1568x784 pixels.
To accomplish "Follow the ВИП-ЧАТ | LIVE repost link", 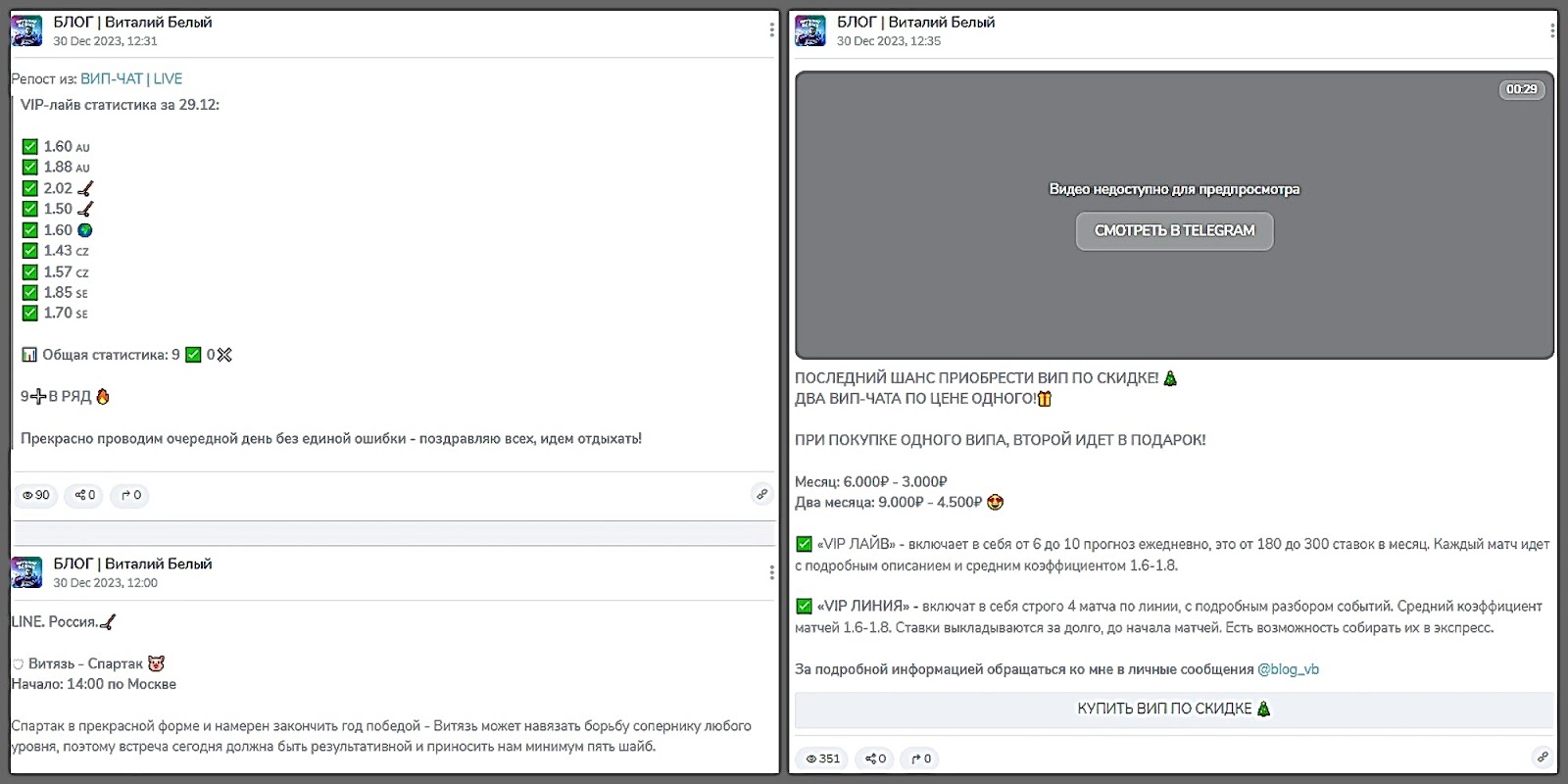I will (x=131, y=78).
